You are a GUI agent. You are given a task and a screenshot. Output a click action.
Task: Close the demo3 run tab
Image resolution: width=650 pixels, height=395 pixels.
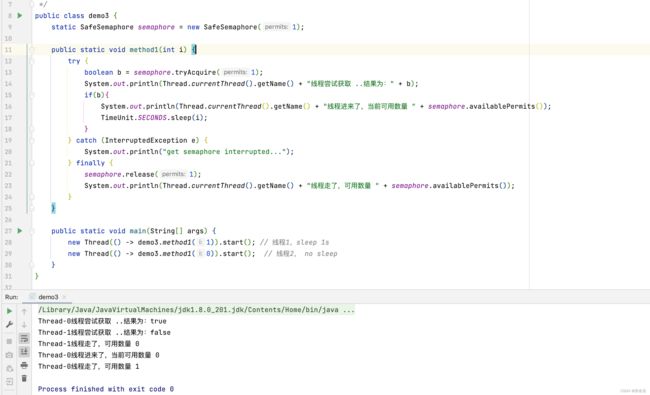[64, 297]
